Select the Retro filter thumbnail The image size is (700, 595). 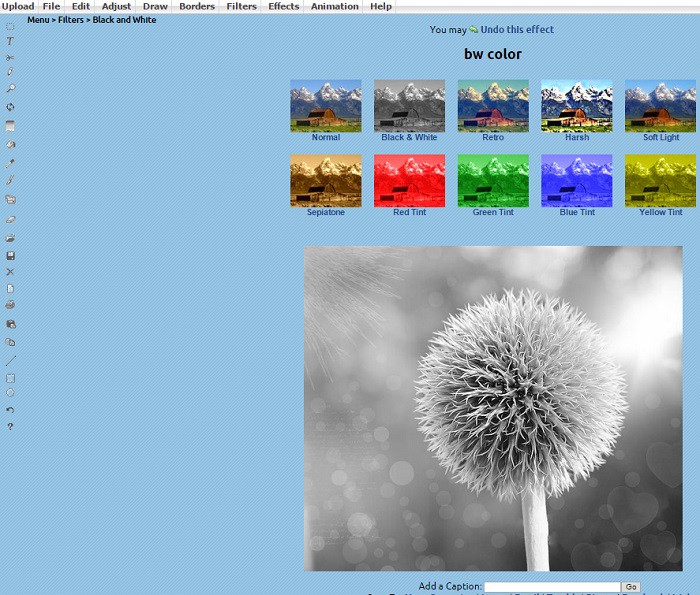click(493, 105)
